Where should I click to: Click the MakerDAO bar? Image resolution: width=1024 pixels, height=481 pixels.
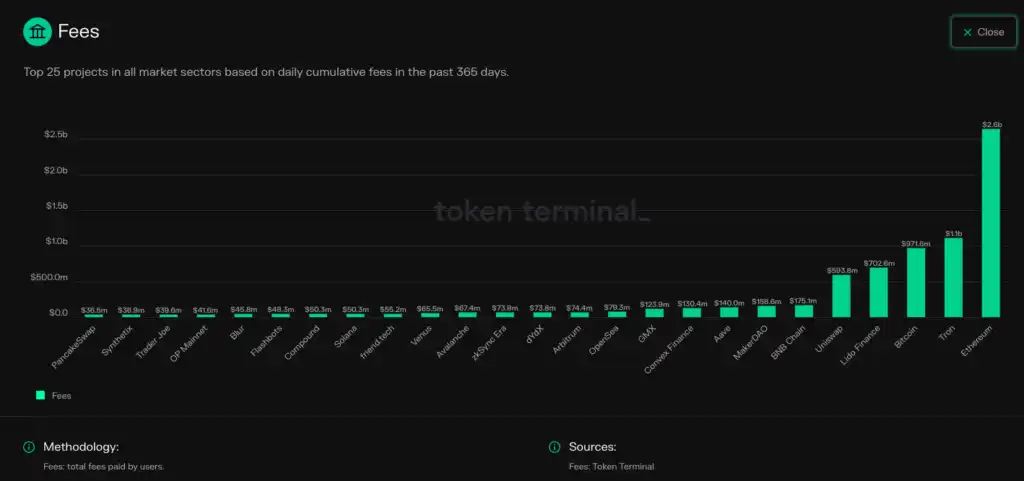(x=766, y=312)
